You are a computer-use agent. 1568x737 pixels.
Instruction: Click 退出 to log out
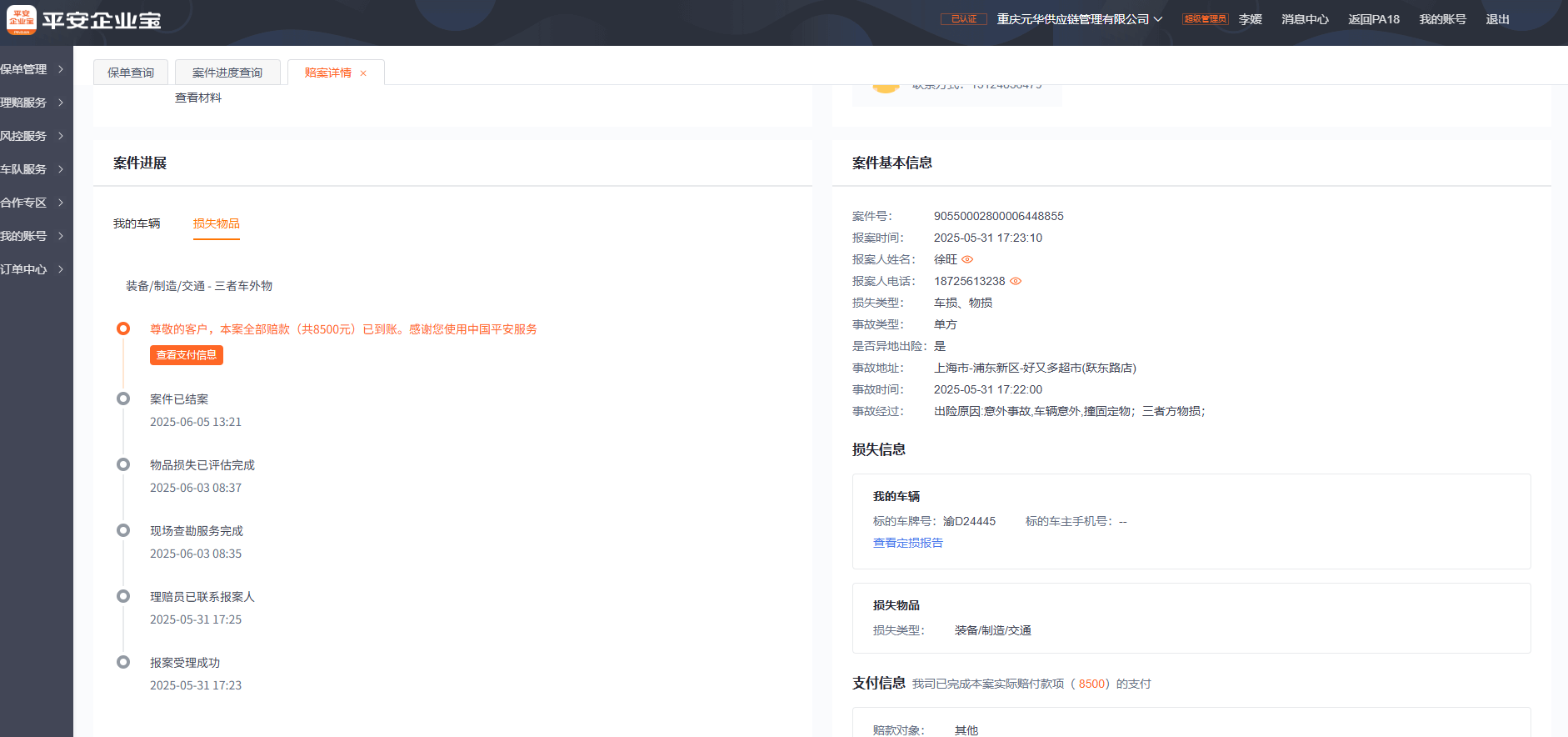pyautogui.click(x=1497, y=19)
